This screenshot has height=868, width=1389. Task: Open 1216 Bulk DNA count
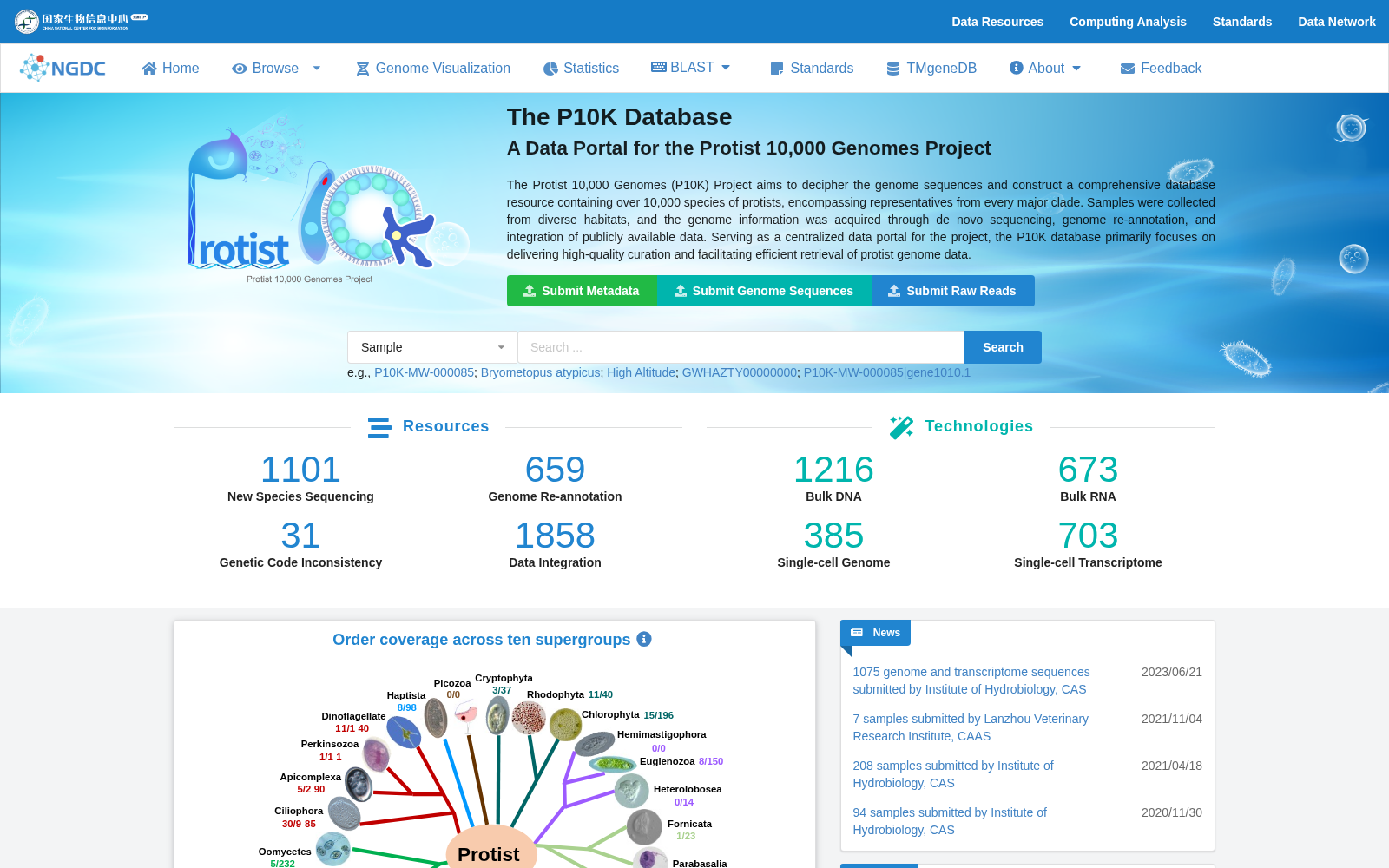tap(833, 470)
